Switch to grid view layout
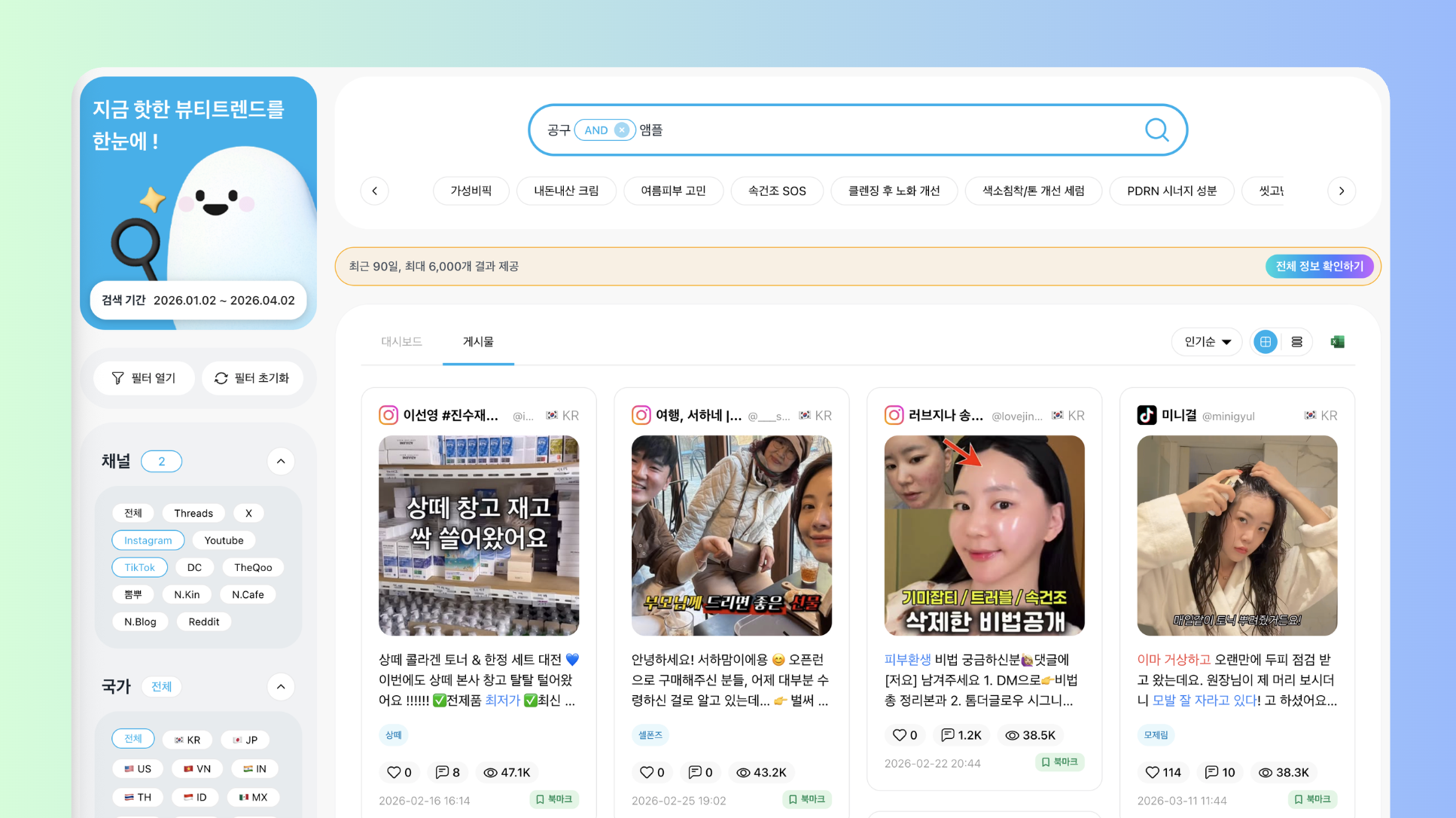This screenshot has height=818, width=1456. coord(1266,342)
